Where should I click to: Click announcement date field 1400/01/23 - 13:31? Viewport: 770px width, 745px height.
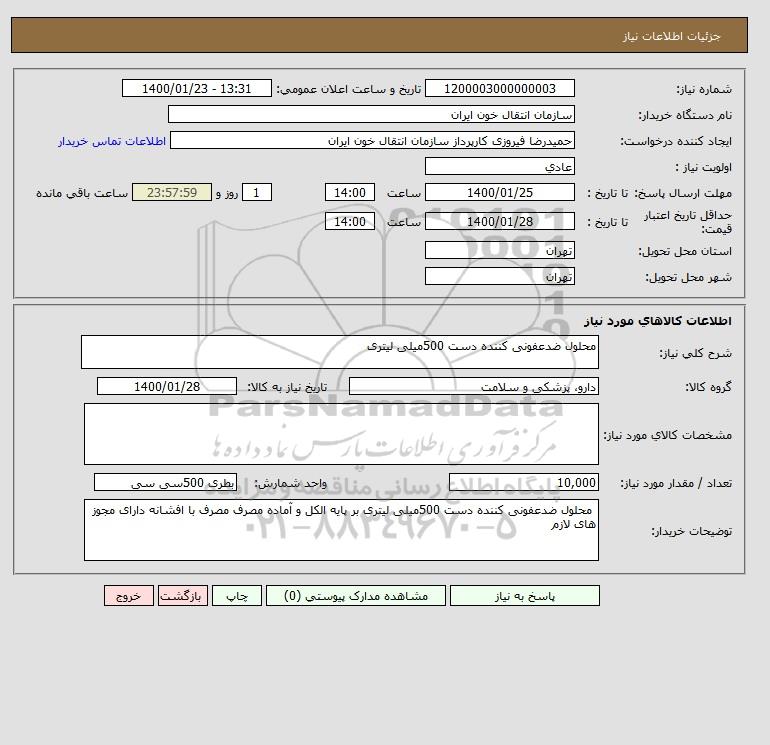(196, 88)
